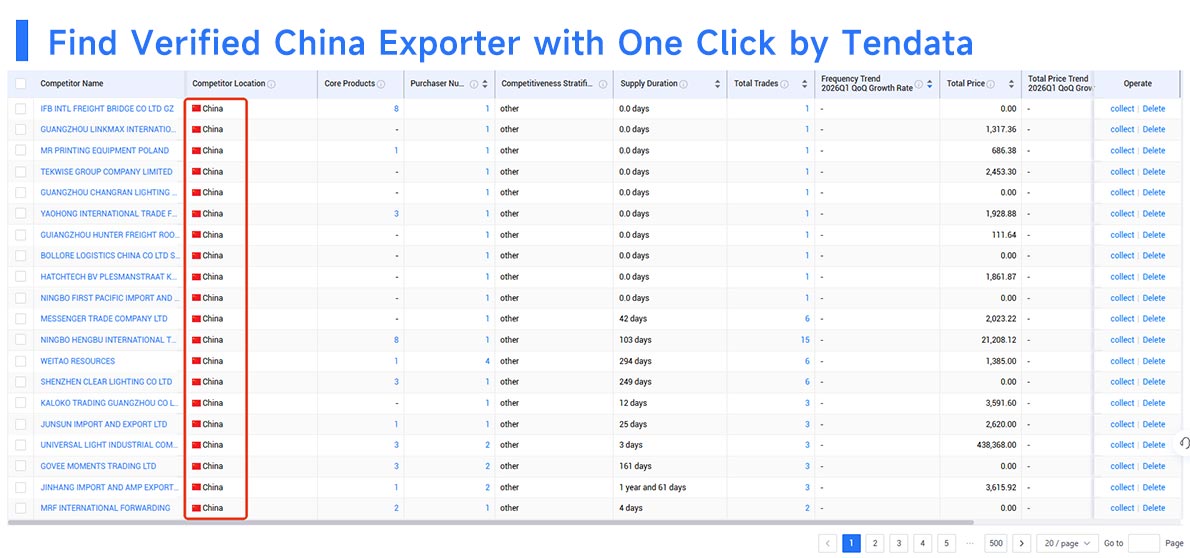Screen dimensions: 1190x558
Task: Select page 1 in pagination
Action: pos(852,544)
